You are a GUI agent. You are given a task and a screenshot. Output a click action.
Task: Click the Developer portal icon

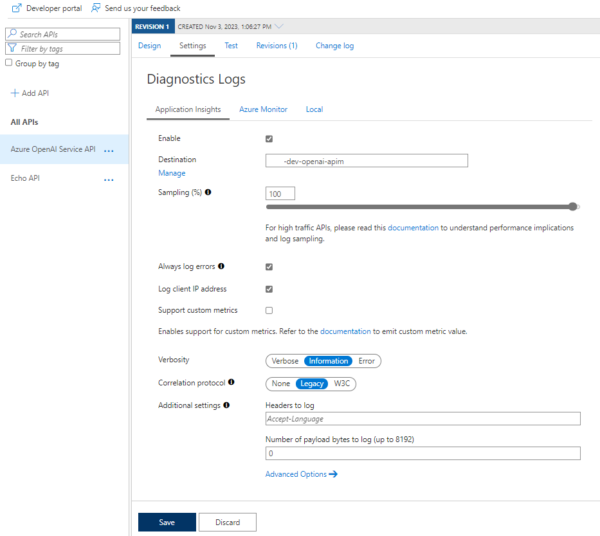pos(15,8)
